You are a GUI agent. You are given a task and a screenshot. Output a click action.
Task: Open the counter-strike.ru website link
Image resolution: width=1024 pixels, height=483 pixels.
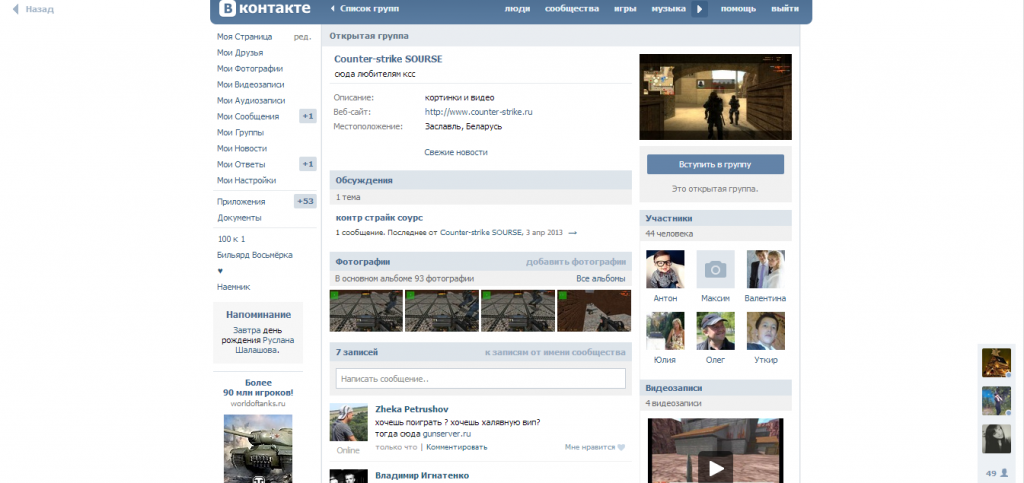coord(478,112)
